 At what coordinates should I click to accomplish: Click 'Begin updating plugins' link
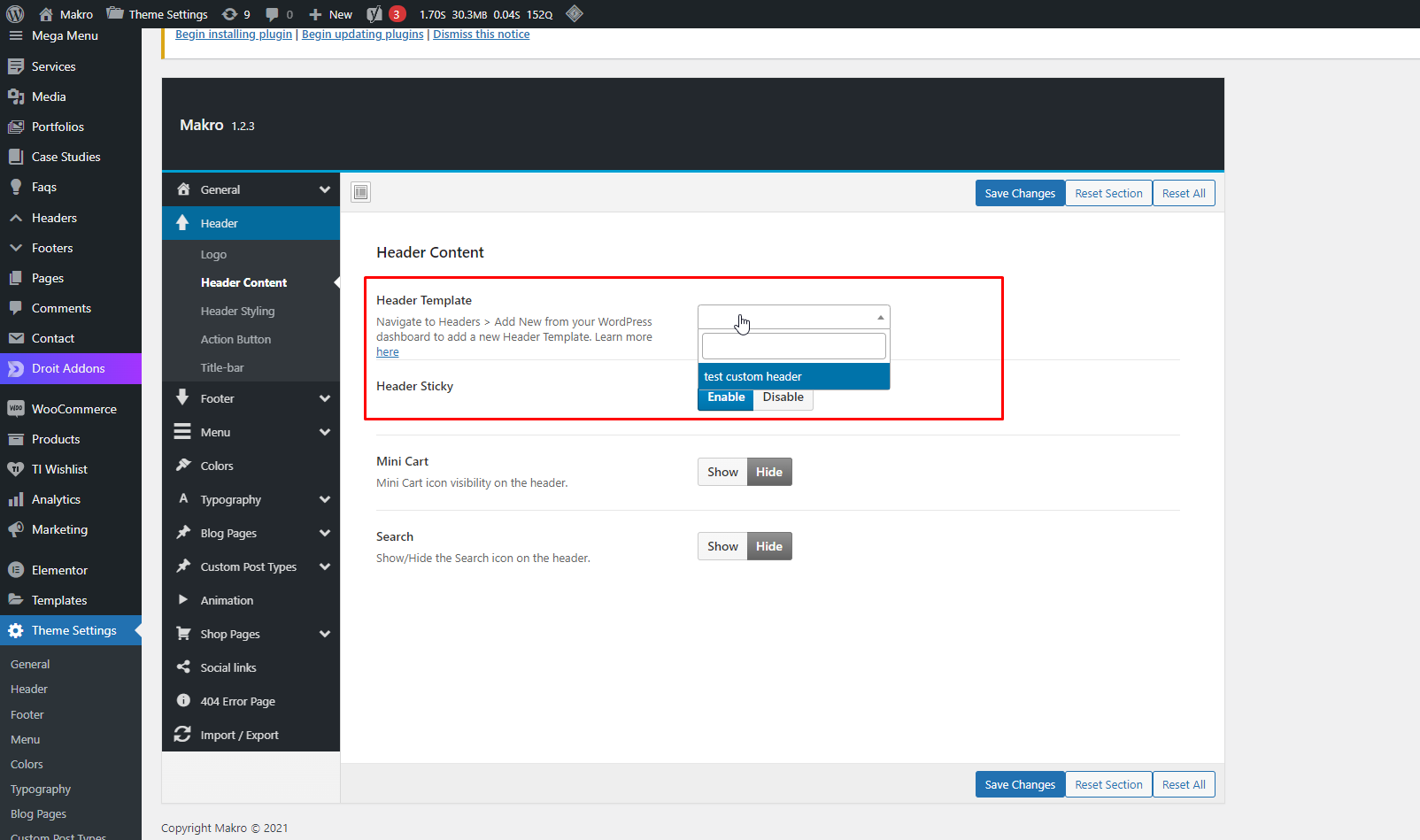[363, 35]
